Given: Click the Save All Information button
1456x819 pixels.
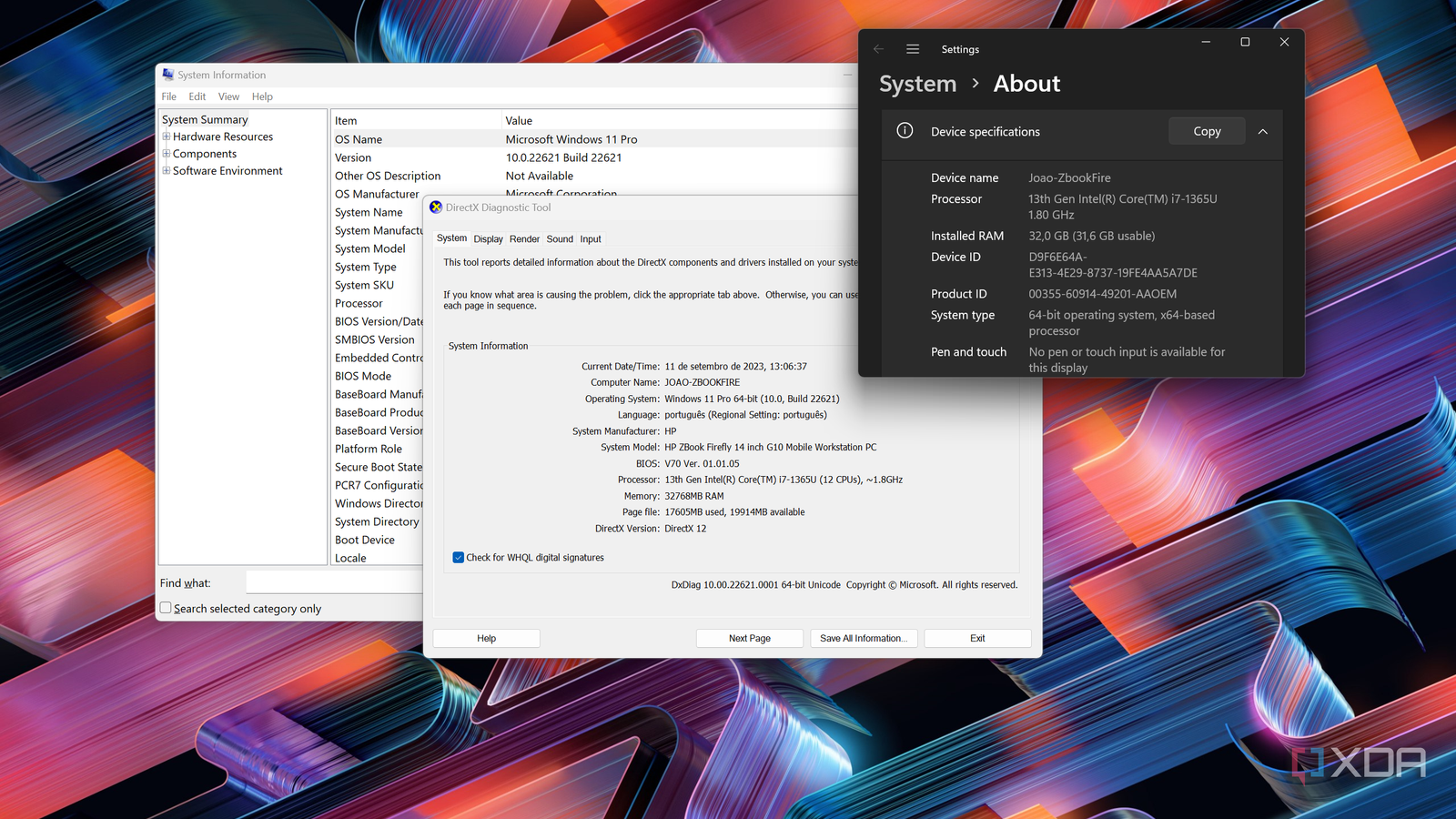Looking at the screenshot, I should pos(864,639).
